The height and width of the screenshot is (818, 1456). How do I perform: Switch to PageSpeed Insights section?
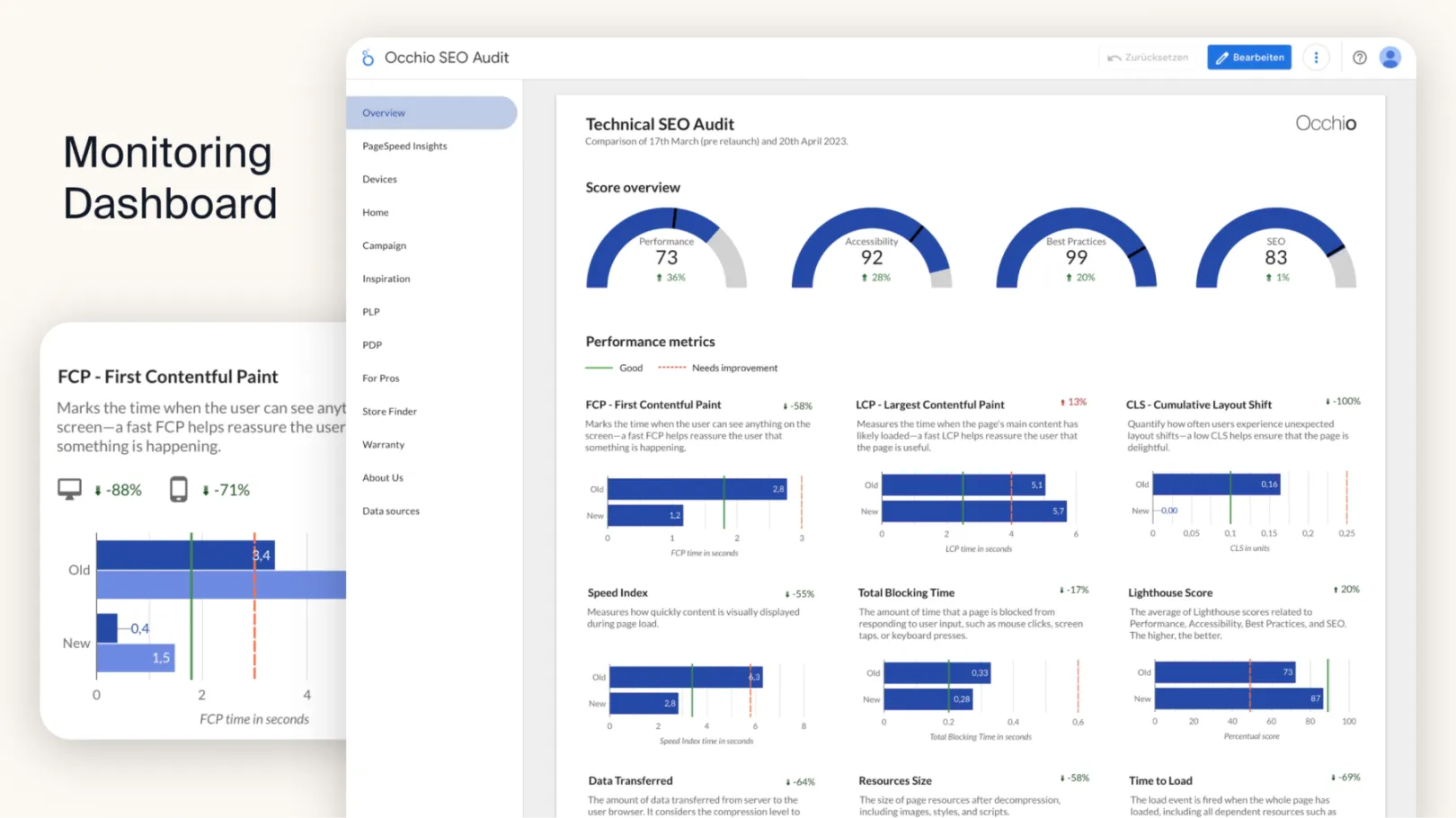[x=404, y=146]
